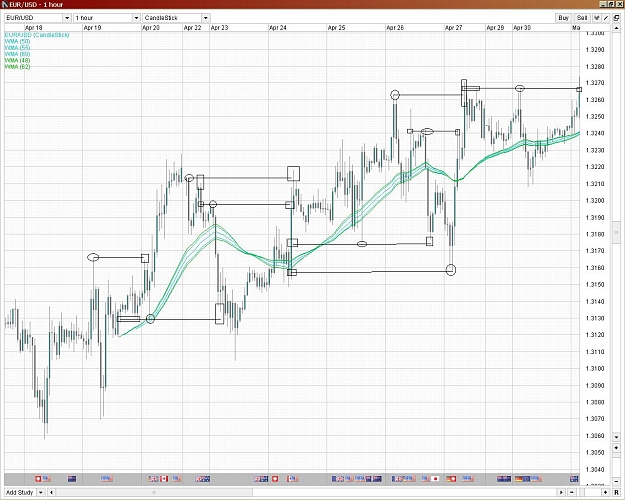Click the Canadian flag news icon under Apr 20

coord(164,478)
